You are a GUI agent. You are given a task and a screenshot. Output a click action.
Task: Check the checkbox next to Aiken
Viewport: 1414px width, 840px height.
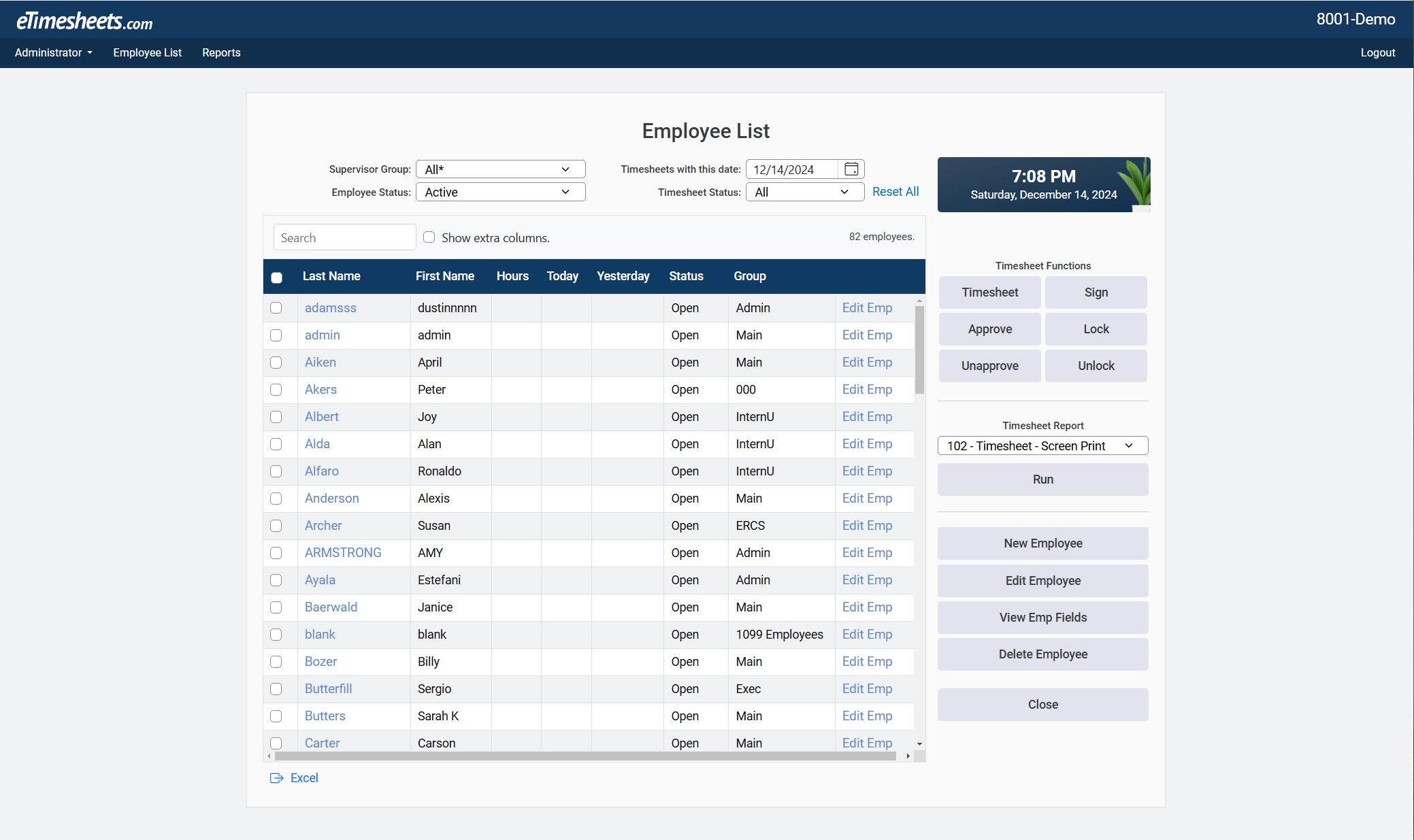[276, 363]
